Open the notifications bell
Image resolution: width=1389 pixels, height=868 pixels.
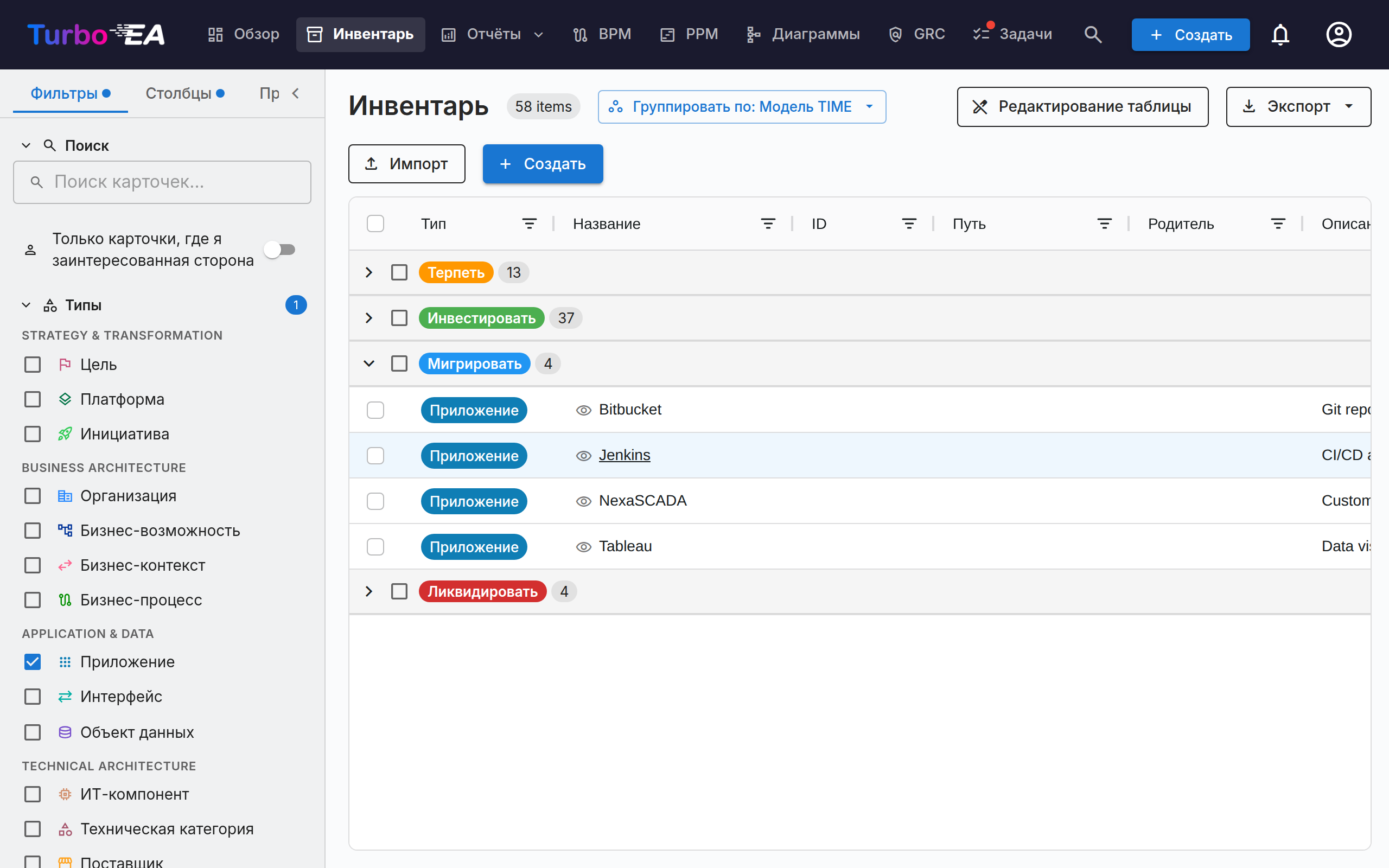coord(1280,34)
